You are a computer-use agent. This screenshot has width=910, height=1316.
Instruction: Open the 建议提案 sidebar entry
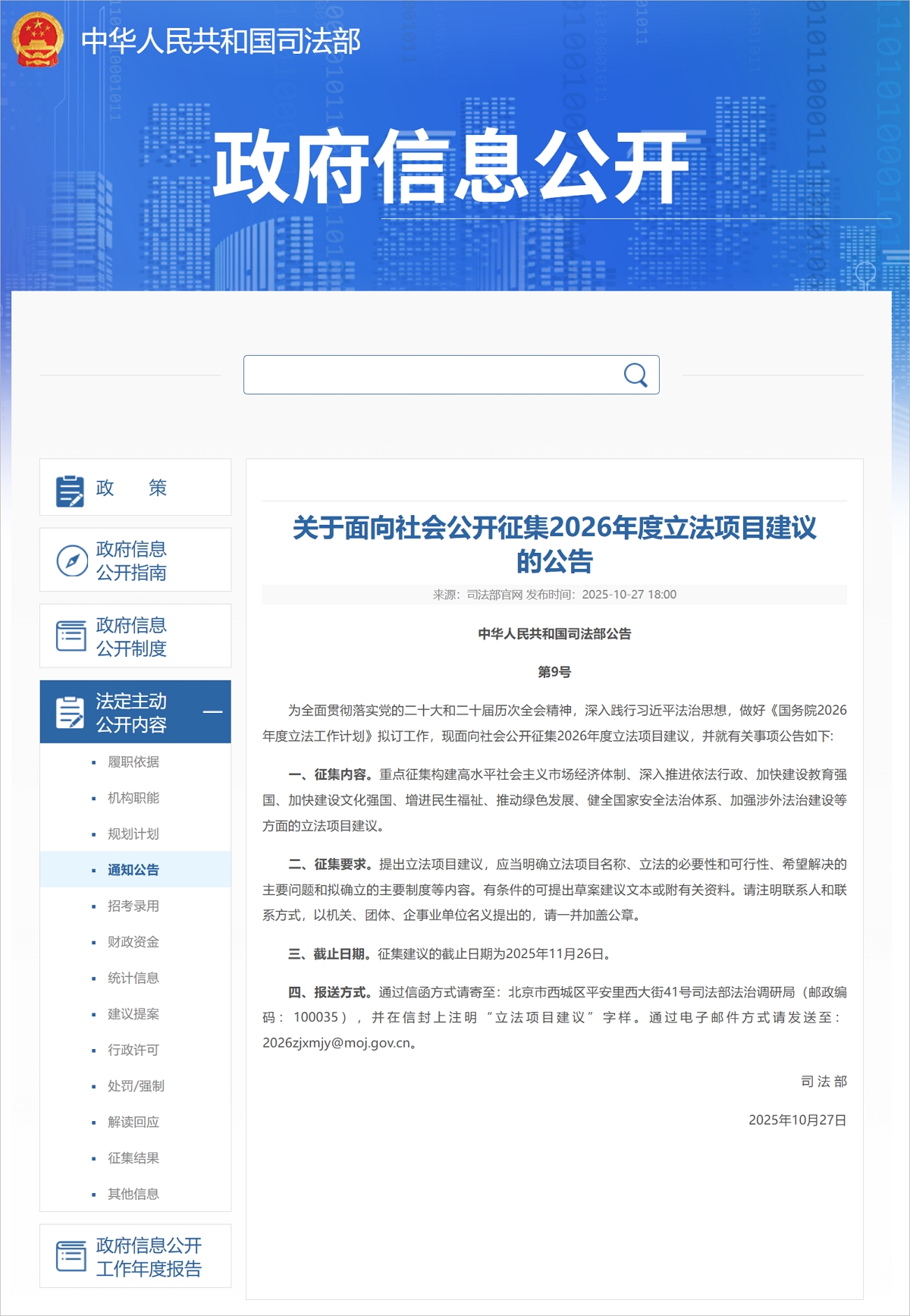(x=133, y=1014)
